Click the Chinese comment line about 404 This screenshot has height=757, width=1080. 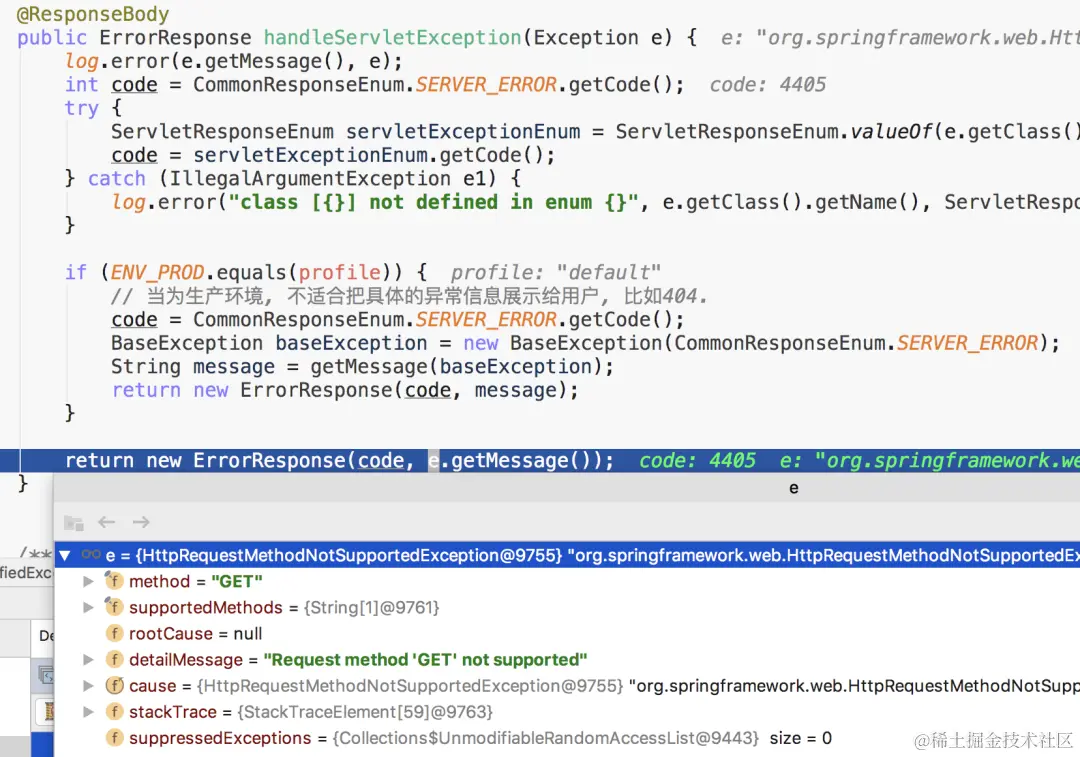coord(408,296)
